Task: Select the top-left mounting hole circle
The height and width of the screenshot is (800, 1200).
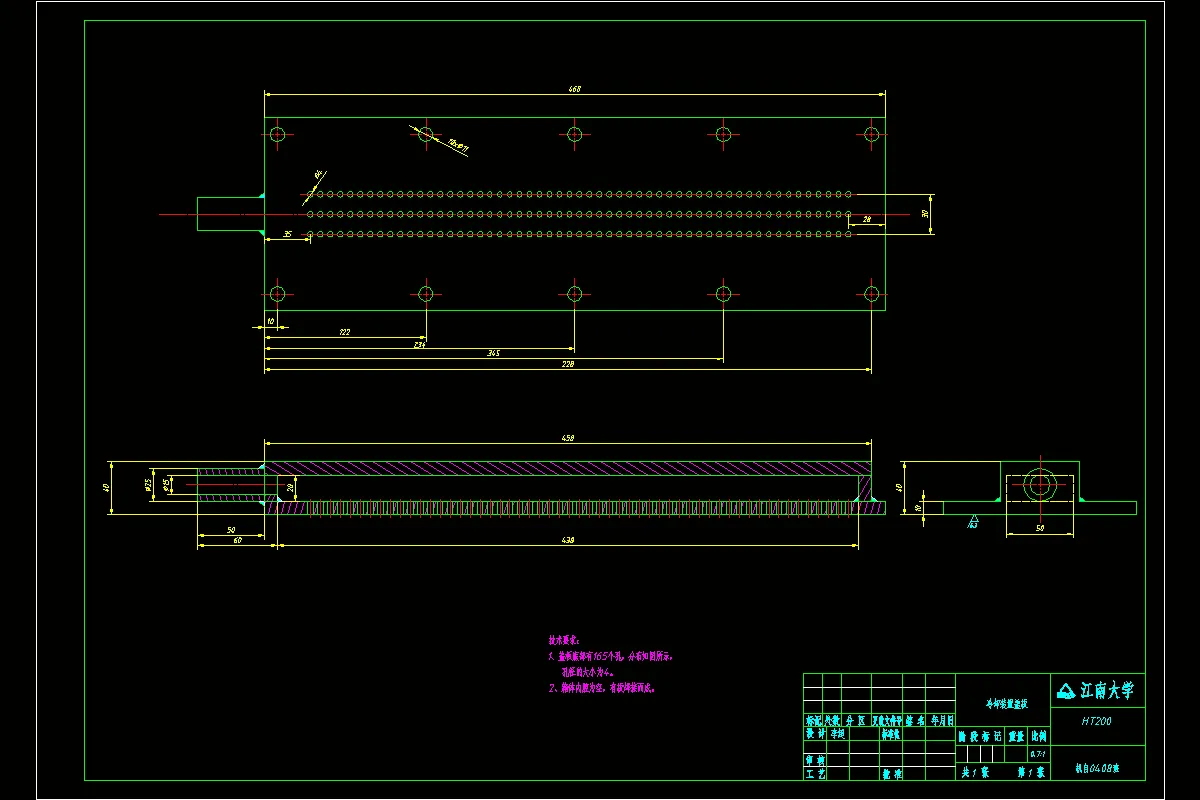Action: click(278, 133)
